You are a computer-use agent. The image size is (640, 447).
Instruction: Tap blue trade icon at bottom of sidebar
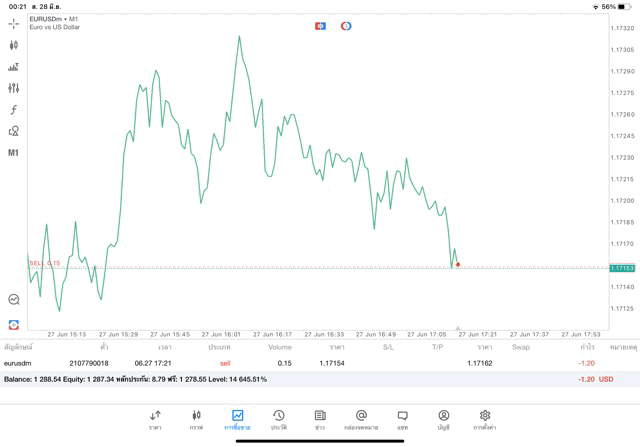(14, 324)
